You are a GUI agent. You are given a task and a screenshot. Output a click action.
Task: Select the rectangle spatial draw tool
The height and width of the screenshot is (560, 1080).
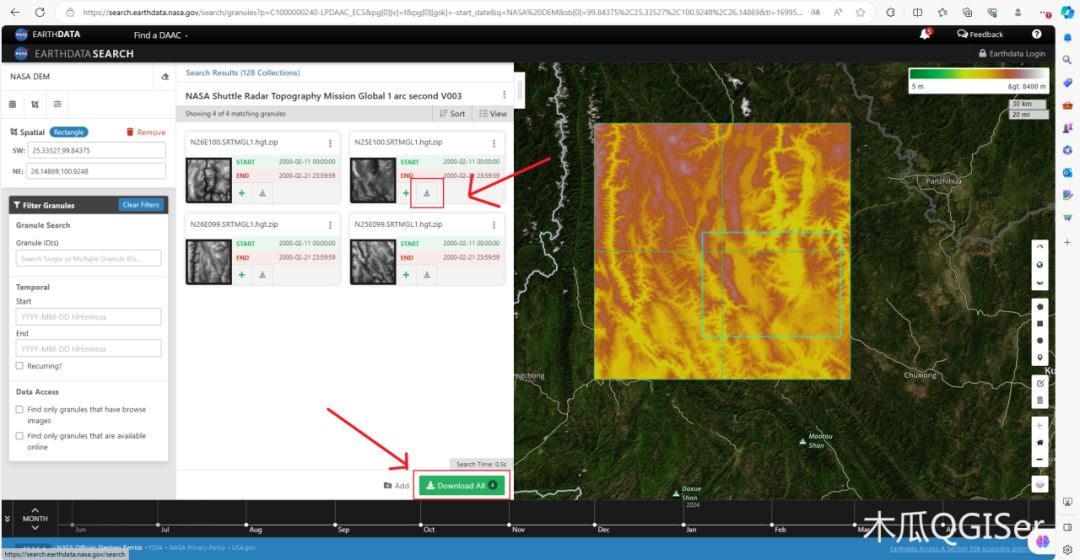pos(1040,324)
